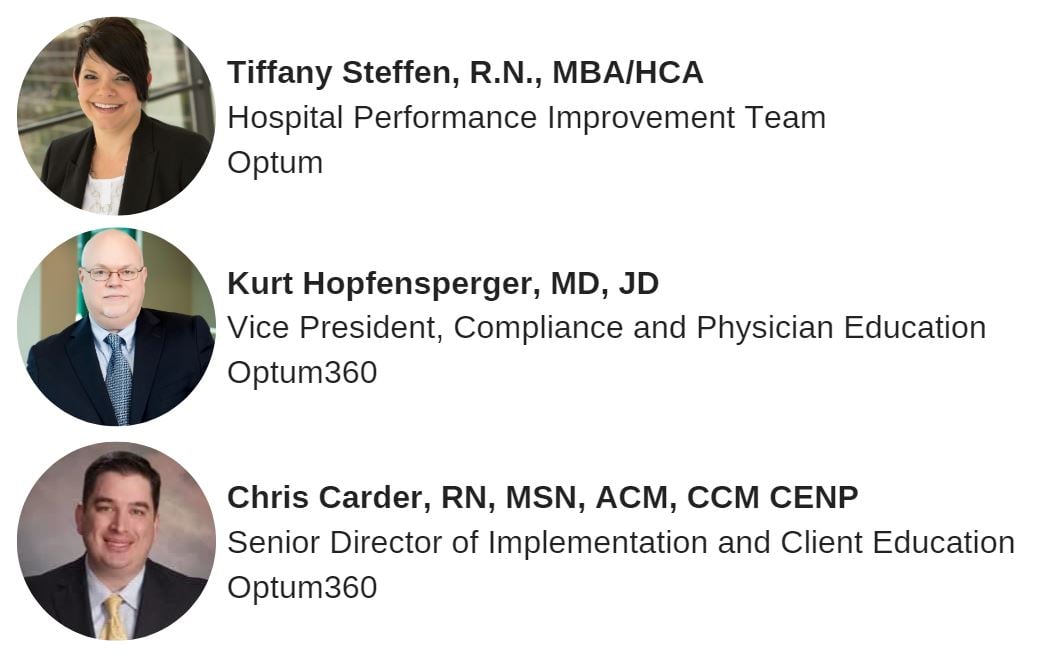Click Chris Carder's profile photo

[115, 540]
